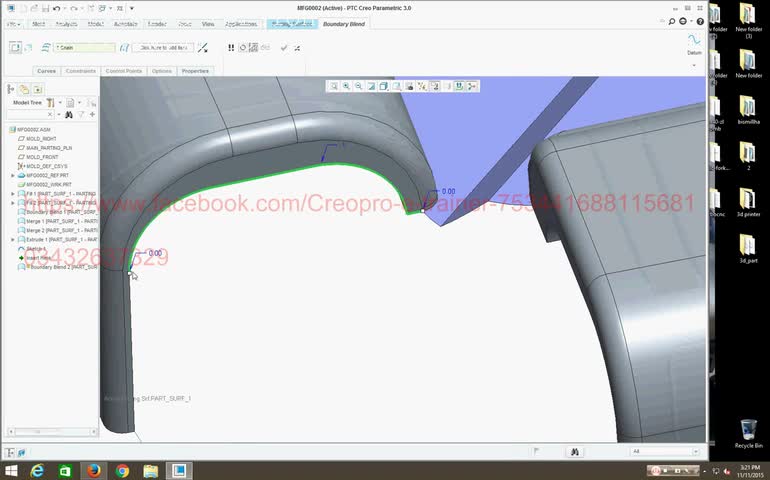Click the last icon on the graphics toolbar
Image resolution: width=770 pixels, height=480 pixels.
point(472,86)
